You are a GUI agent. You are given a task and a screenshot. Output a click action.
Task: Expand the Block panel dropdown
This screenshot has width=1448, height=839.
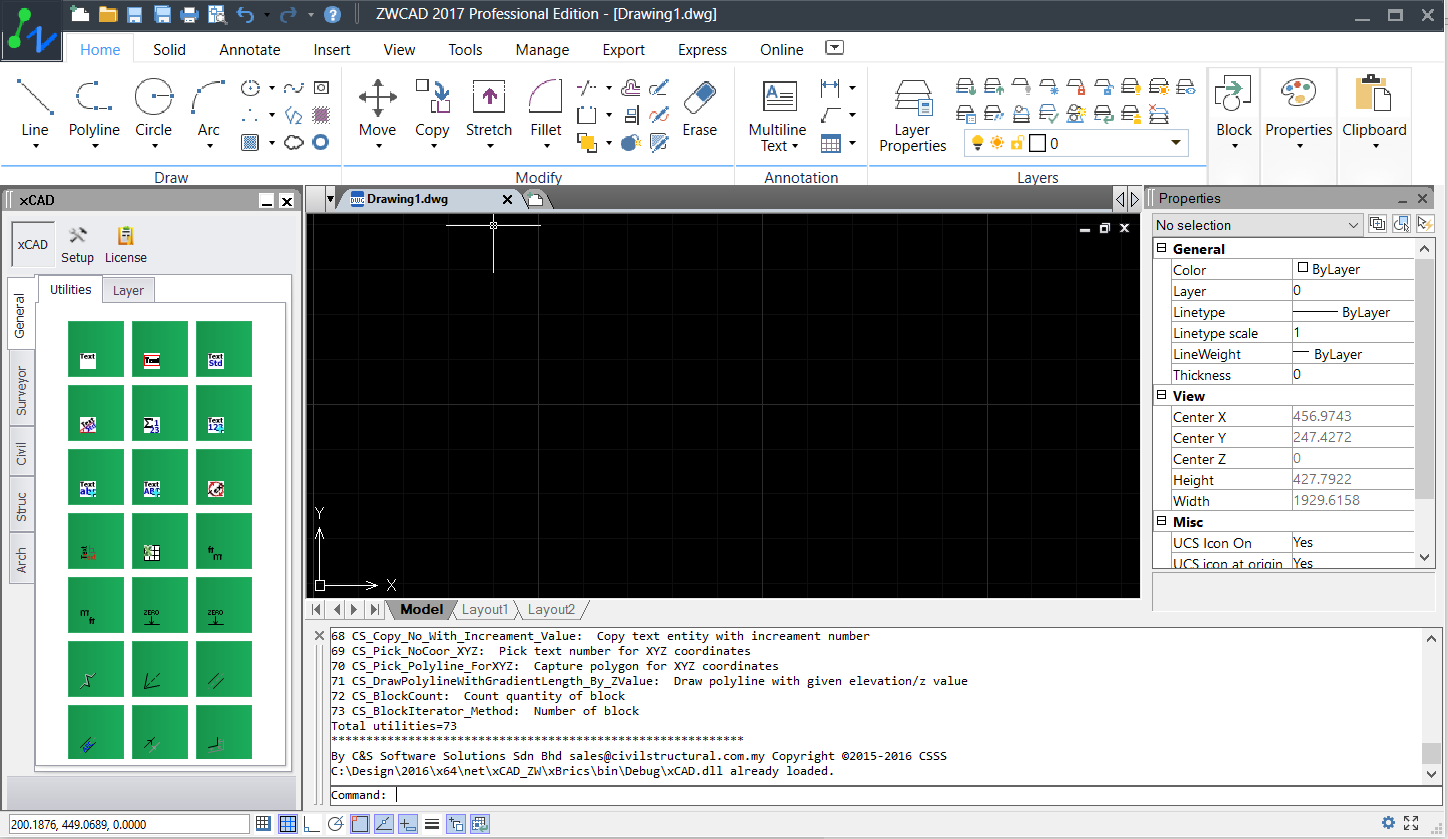click(x=1234, y=147)
